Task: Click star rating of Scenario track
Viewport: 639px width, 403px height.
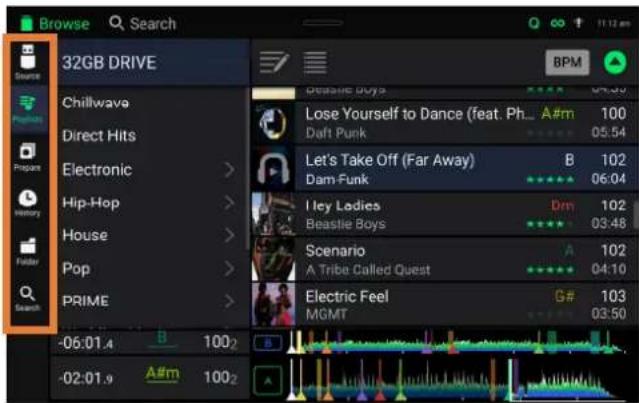Action: pyautogui.click(x=551, y=269)
